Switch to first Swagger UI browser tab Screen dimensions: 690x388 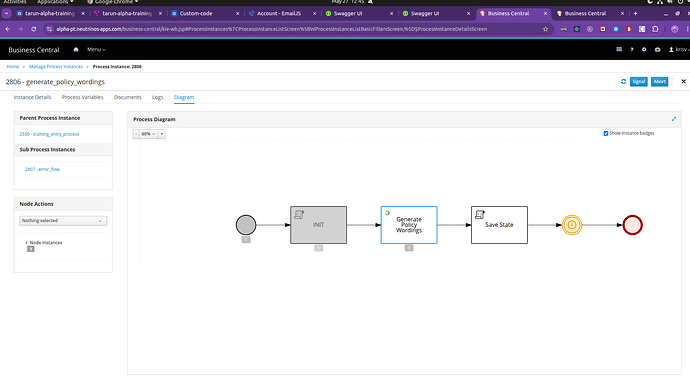(x=359, y=13)
